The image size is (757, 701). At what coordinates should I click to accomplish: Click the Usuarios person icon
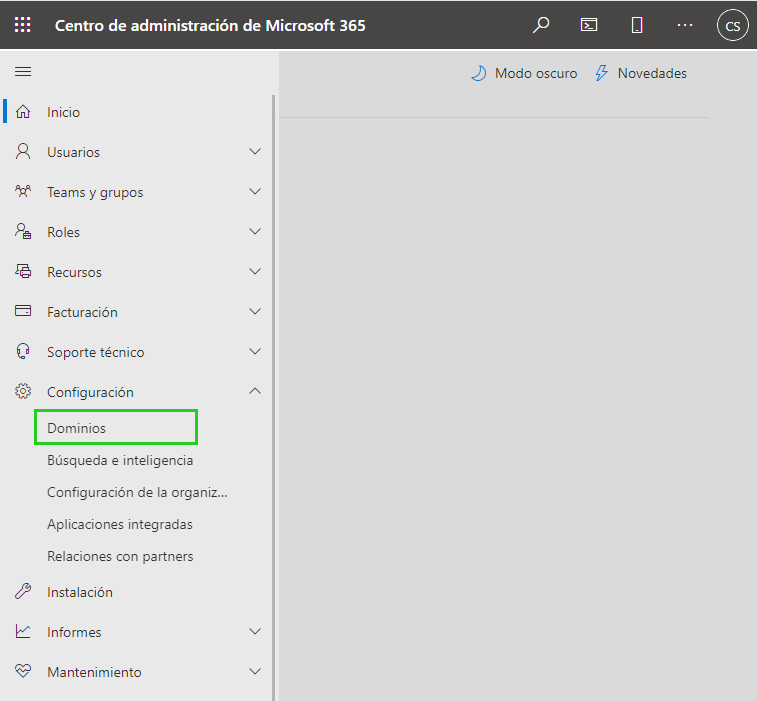pyautogui.click(x=23, y=152)
